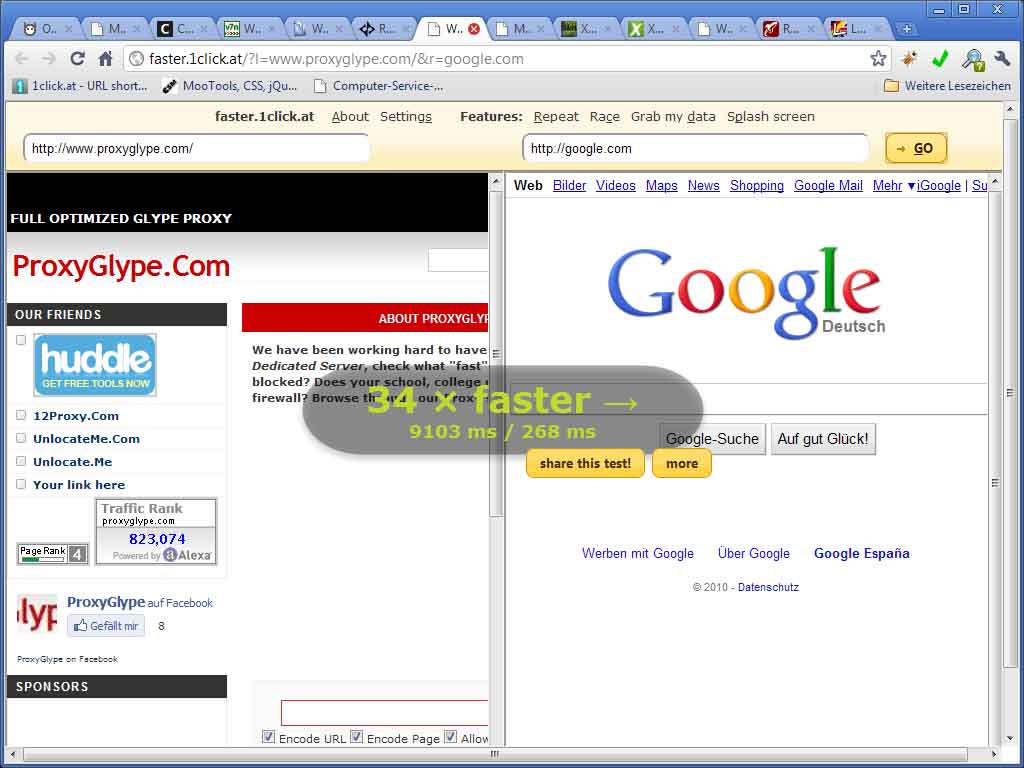Expand the Google Mehr dropdown

[893, 185]
